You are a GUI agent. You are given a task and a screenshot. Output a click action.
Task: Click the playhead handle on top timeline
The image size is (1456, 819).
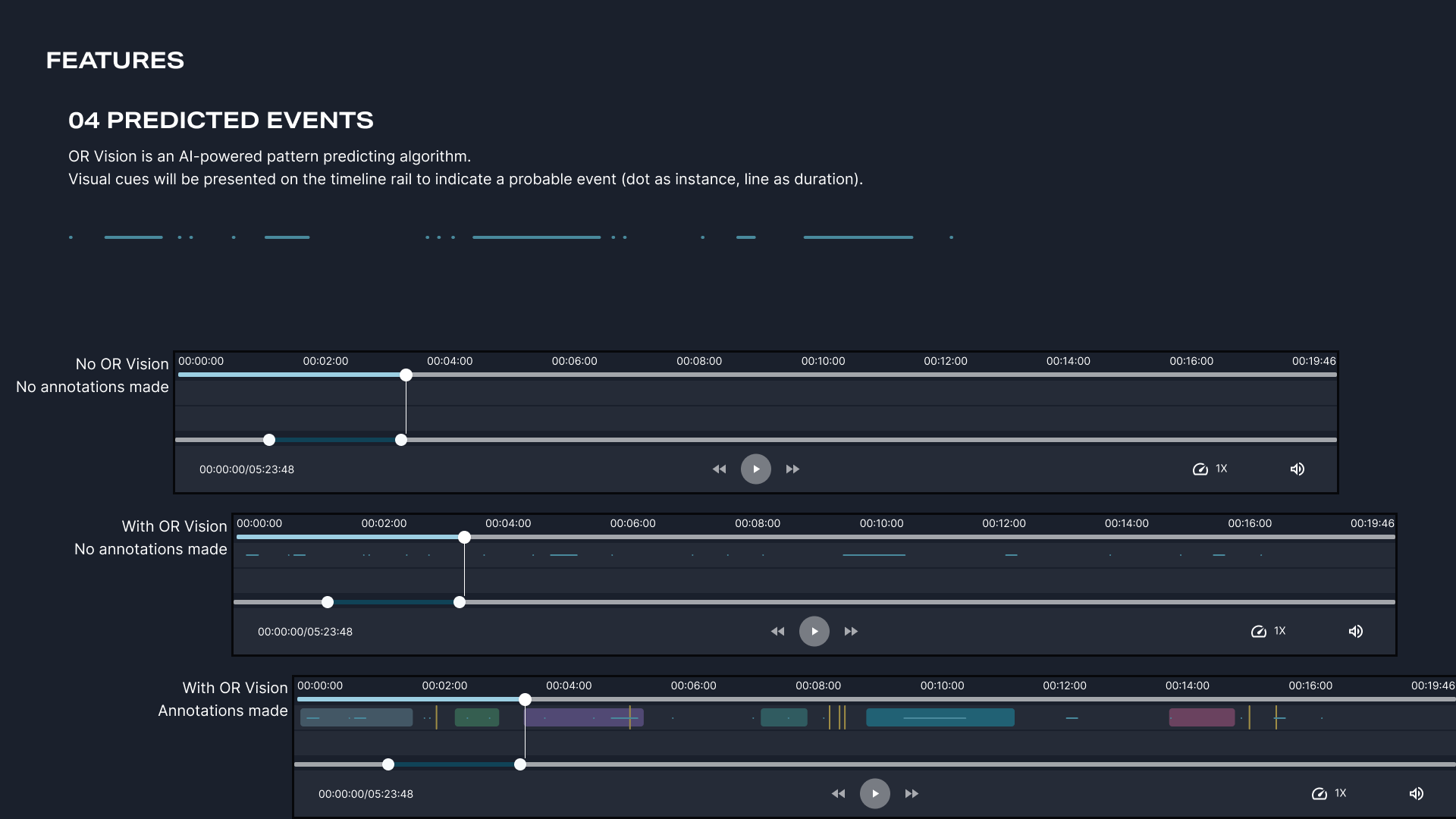point(406,375)
